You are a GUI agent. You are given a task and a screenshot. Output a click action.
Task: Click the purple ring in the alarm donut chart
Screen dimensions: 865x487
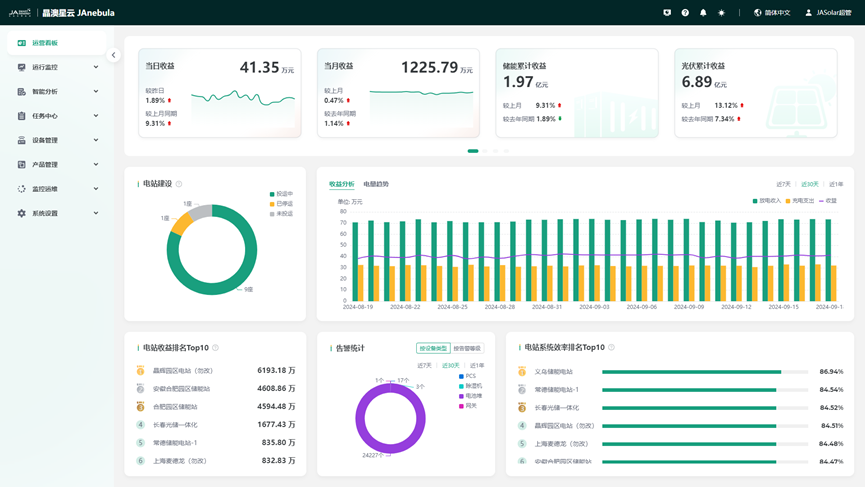click(362, 418)
